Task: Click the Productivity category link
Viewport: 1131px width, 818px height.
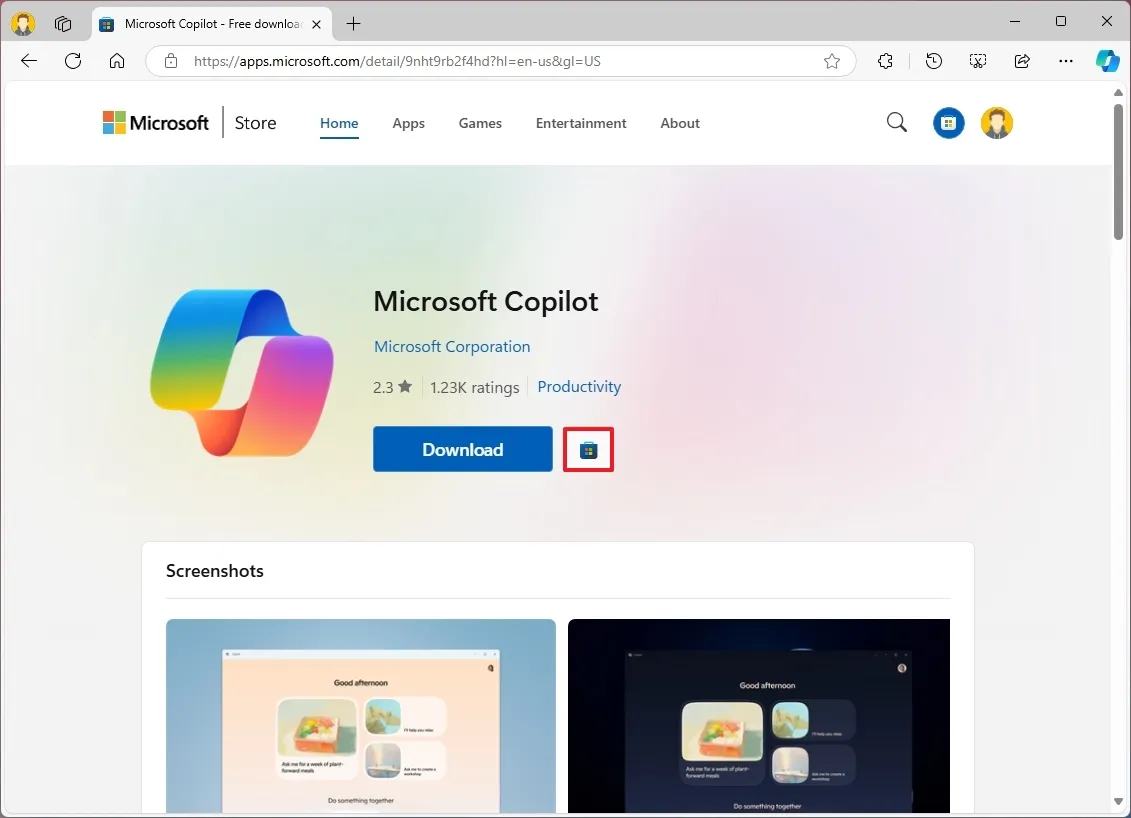Action: pos(578,387)
